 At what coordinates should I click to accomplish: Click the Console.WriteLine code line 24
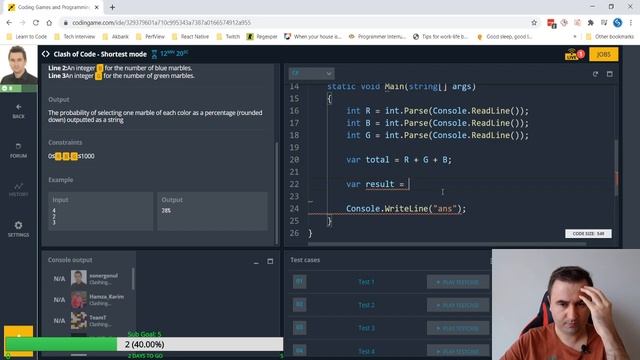coord(406,209)
